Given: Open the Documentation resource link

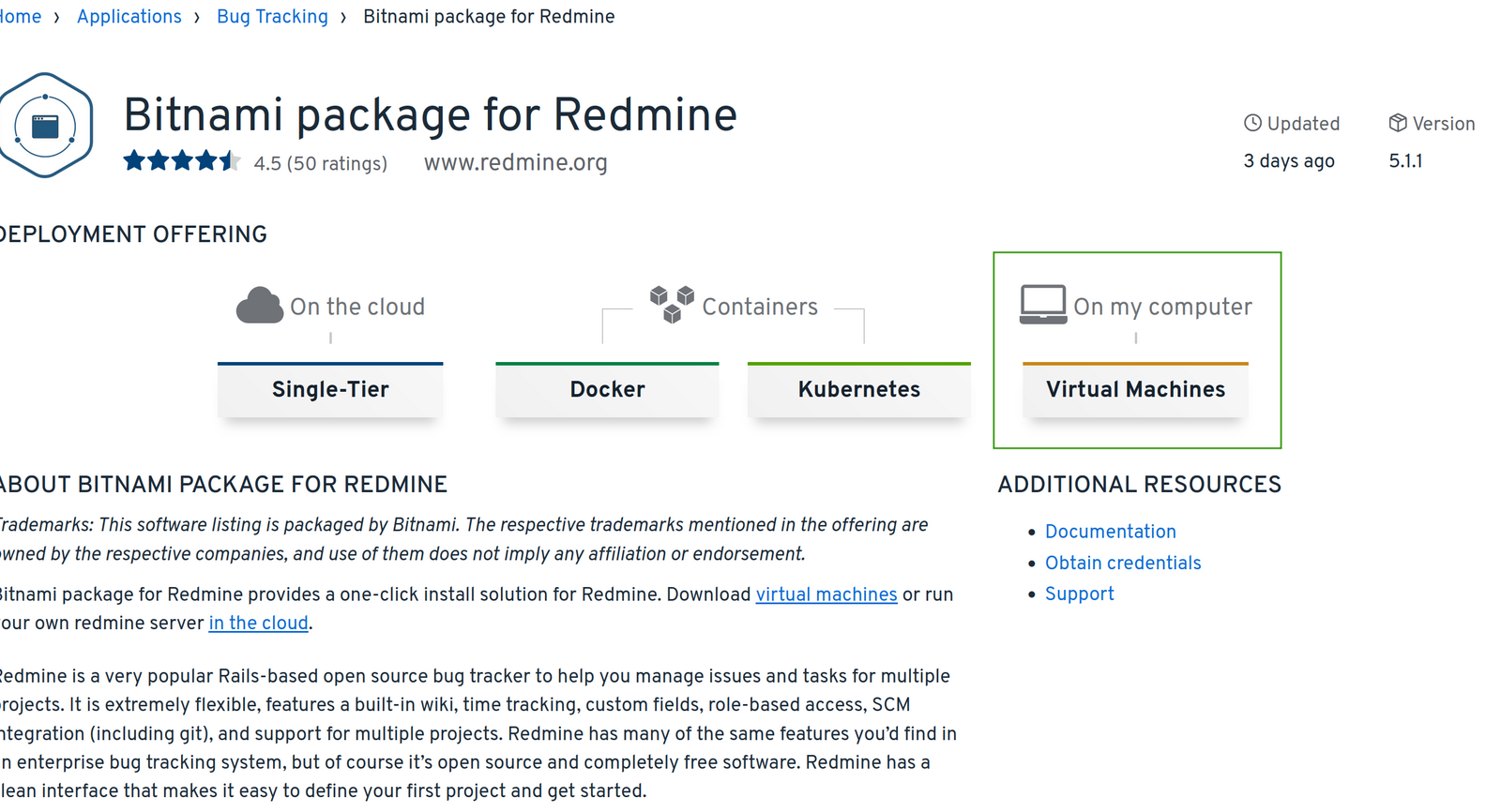Looking at the screenshot, I should pyautogui.click(x=1110, y=532).
